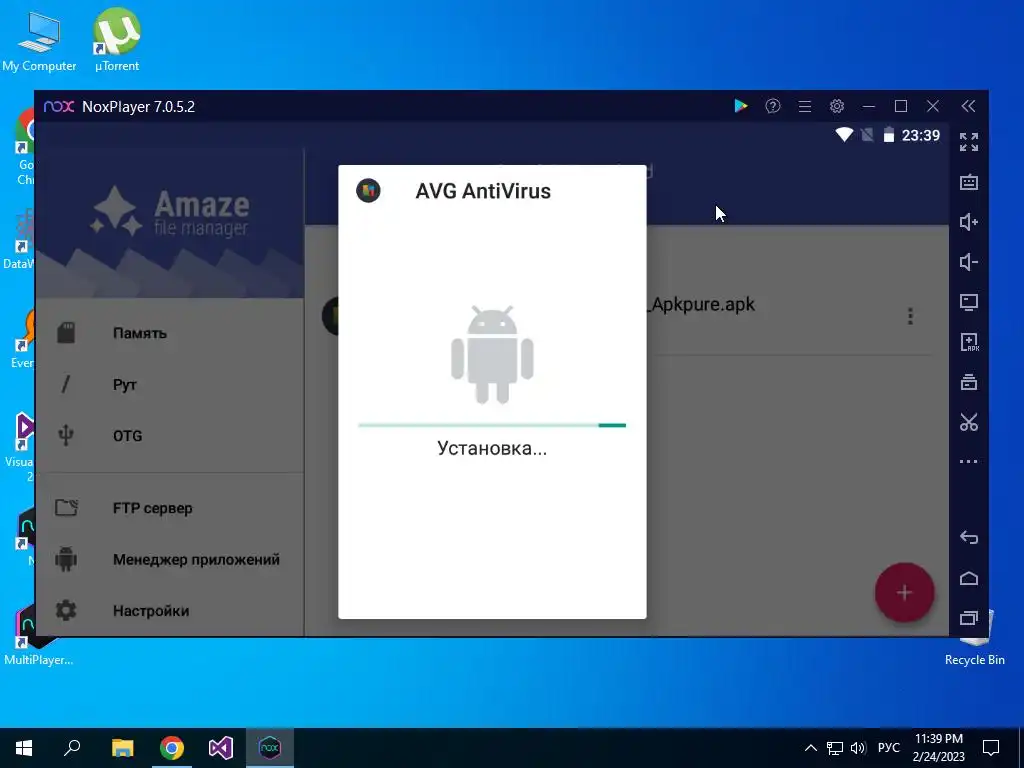This screenshot has height=768, width=1024.
Task: Click the AVG AntiVirus dialog title
Action: click(x=483, y=191)
